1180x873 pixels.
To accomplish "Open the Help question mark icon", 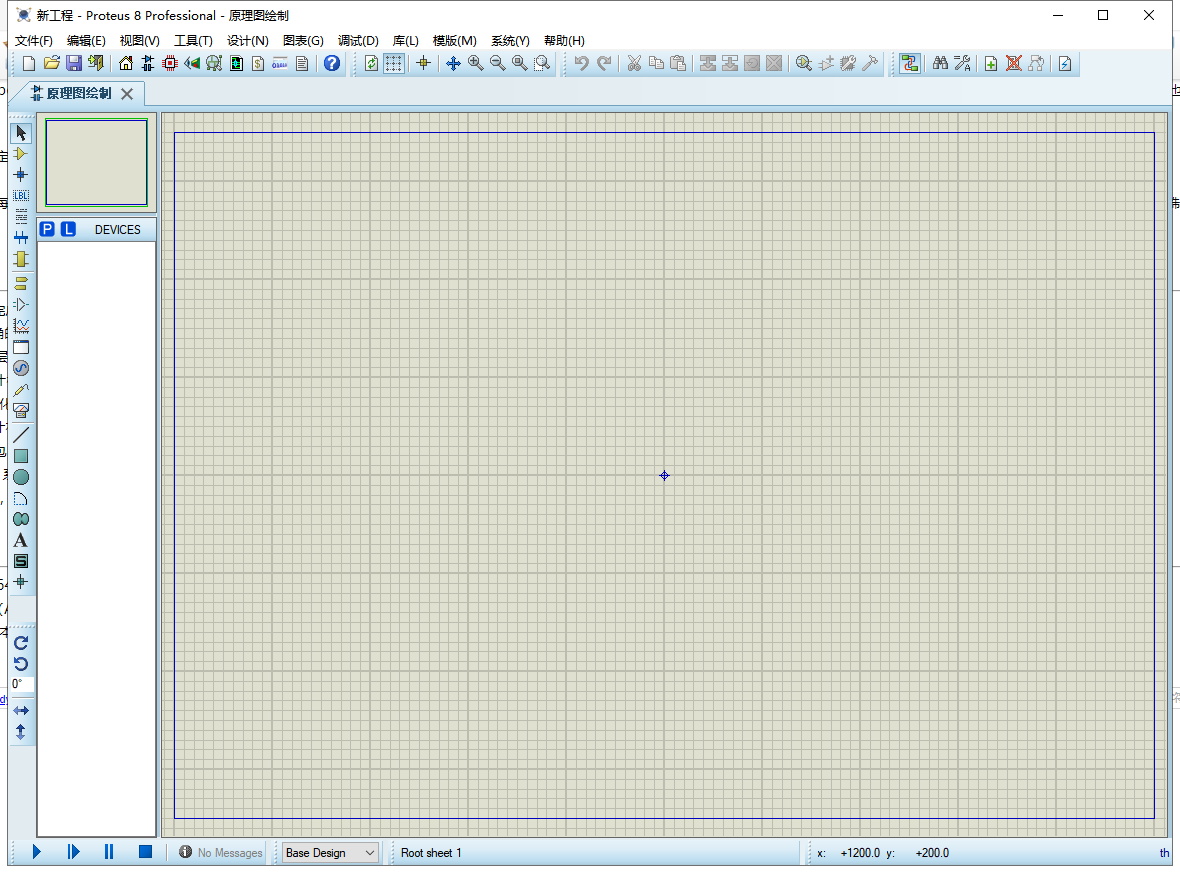I will point(332,63).
